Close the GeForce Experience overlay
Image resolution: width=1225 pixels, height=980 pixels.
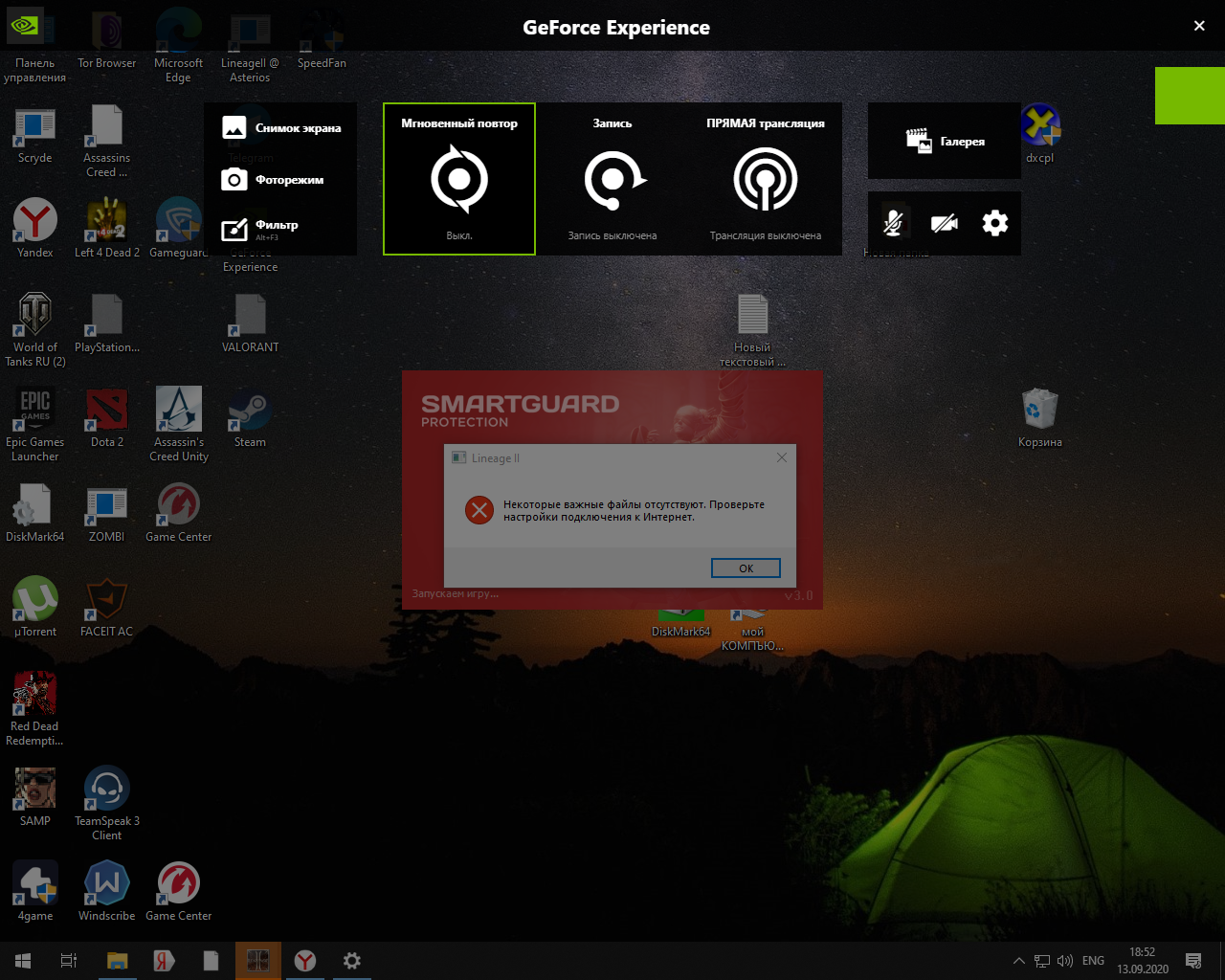(1199, 26)
